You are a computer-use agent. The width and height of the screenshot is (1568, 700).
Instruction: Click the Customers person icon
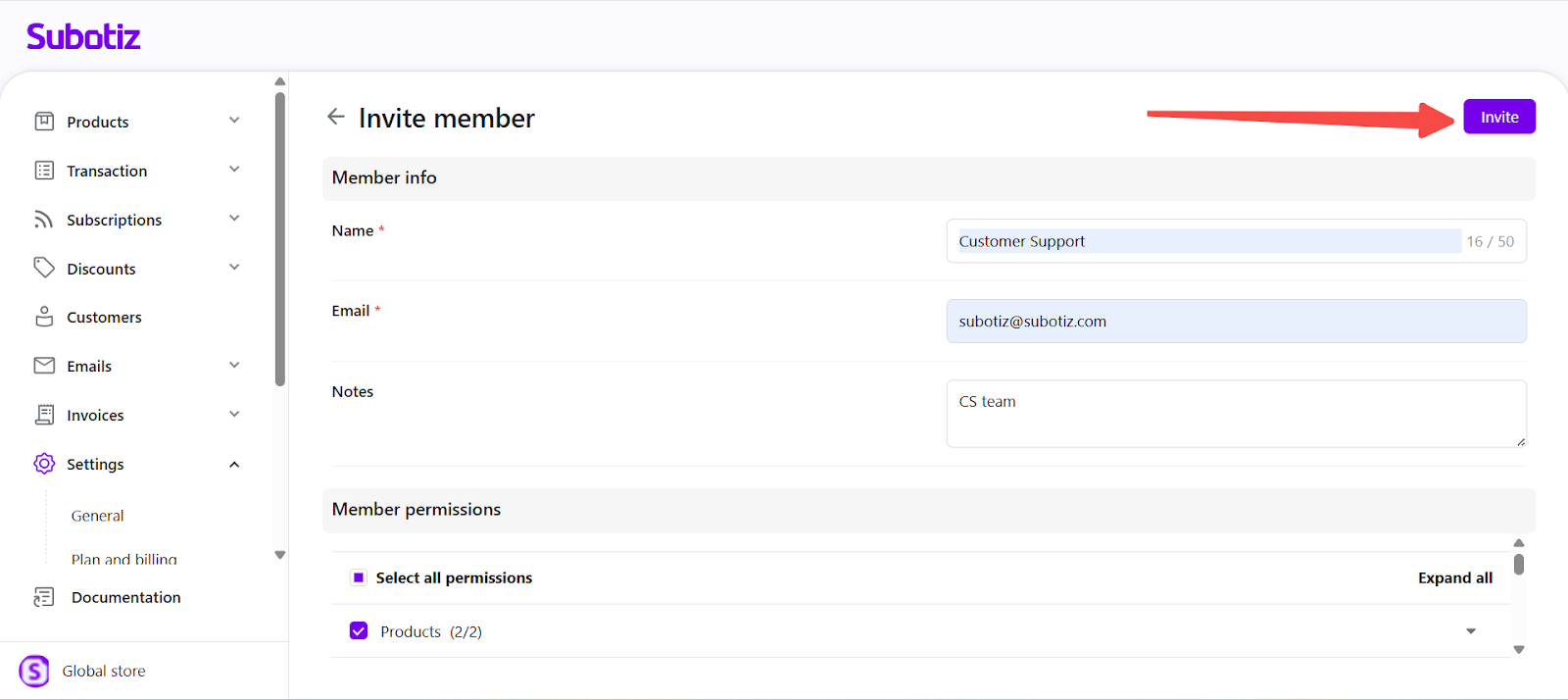click(x=44, y=317)
